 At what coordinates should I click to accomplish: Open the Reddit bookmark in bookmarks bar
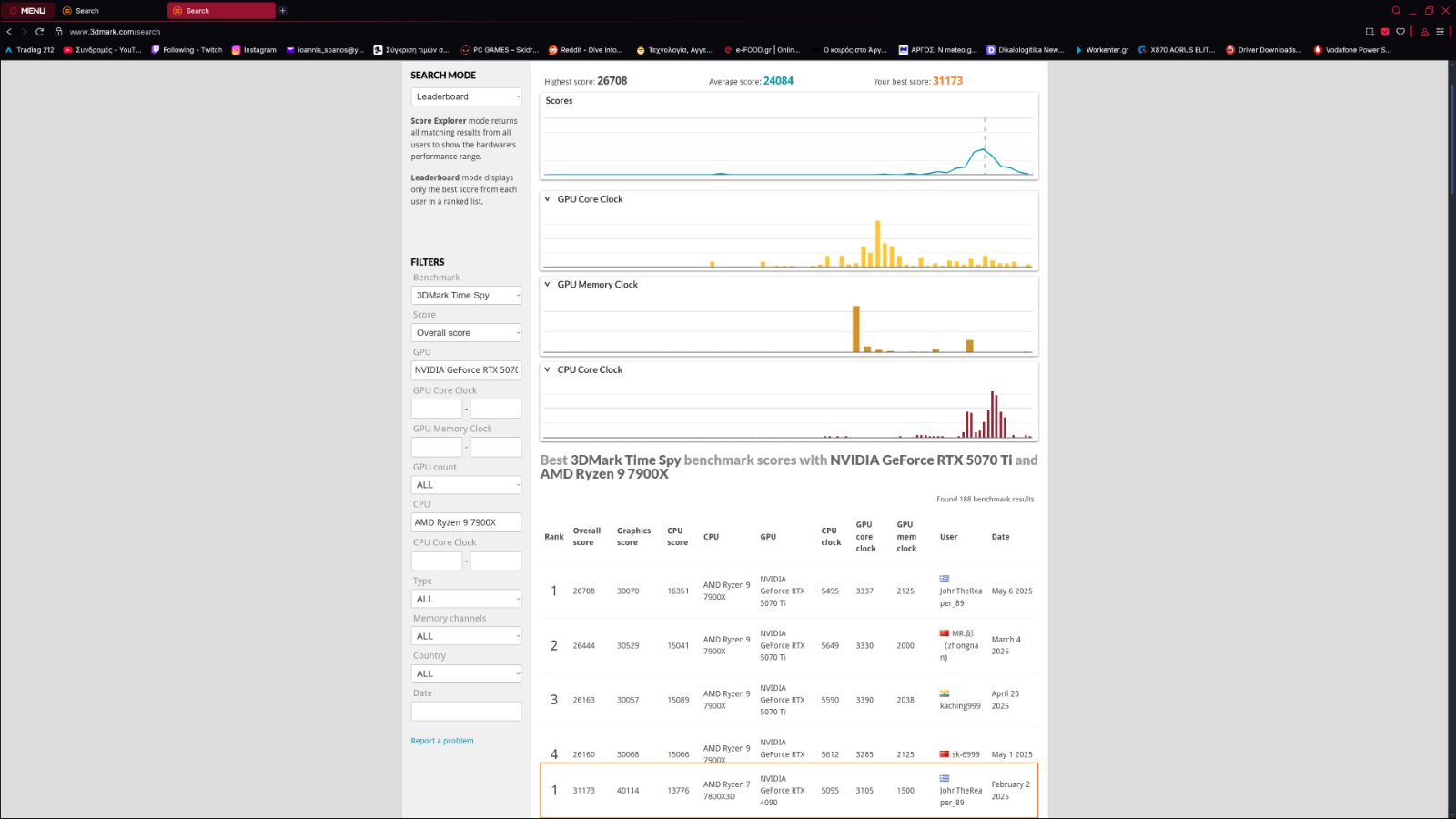coord(585,50)
